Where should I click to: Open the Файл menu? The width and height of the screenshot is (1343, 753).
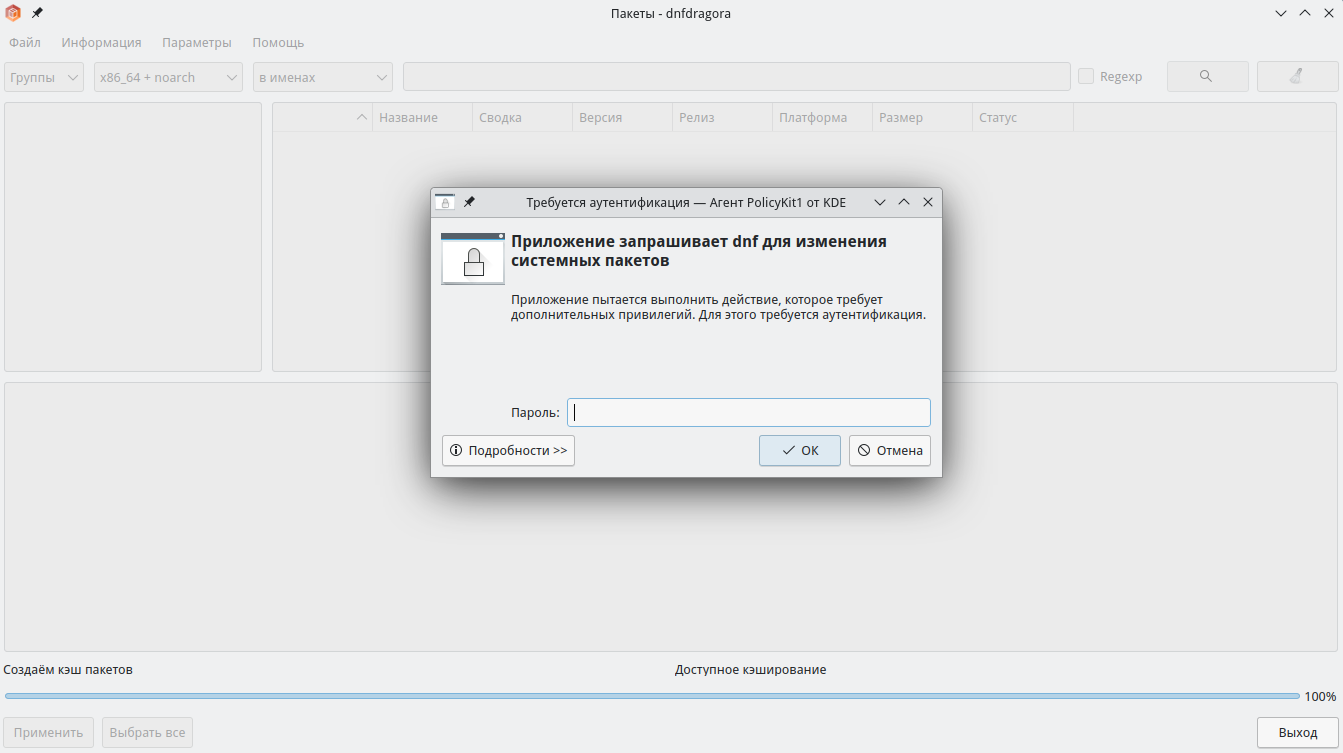(x=25, y=43)
